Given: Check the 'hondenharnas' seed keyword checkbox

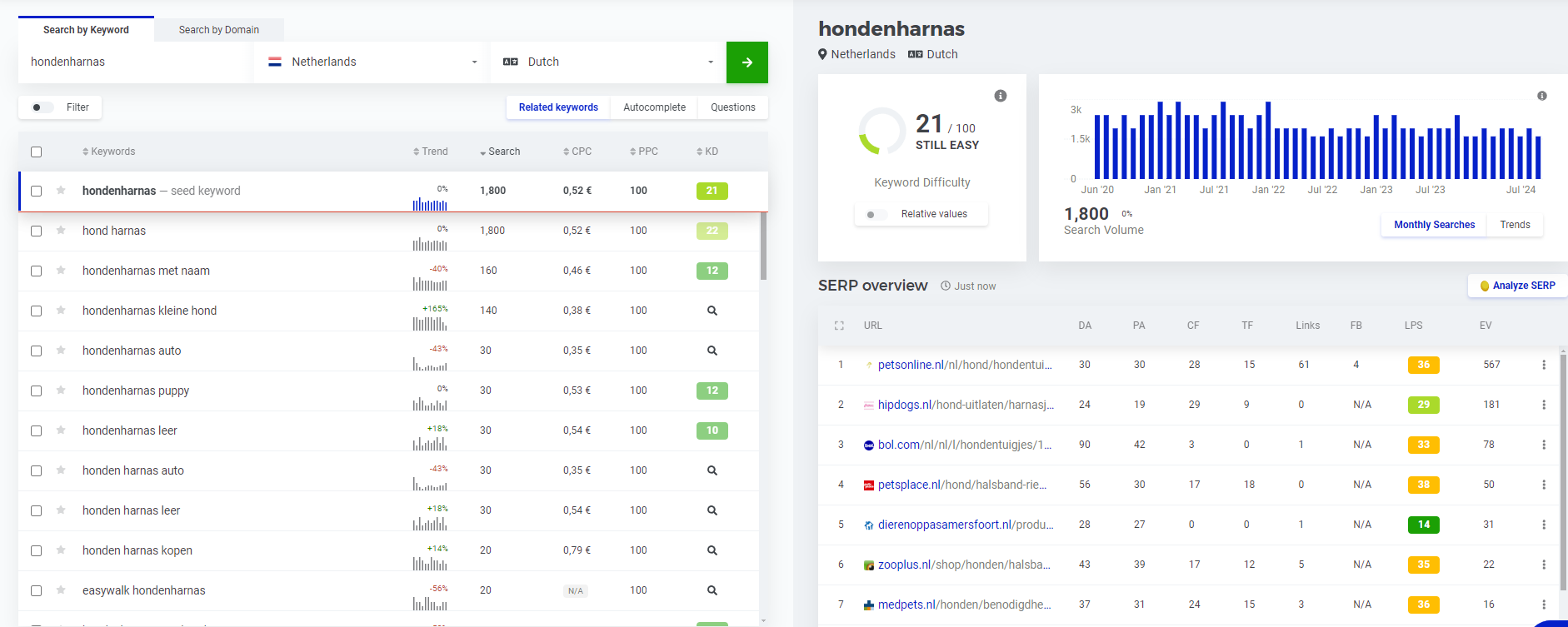Looking at the screenshot, I should (x=36, y=191).
